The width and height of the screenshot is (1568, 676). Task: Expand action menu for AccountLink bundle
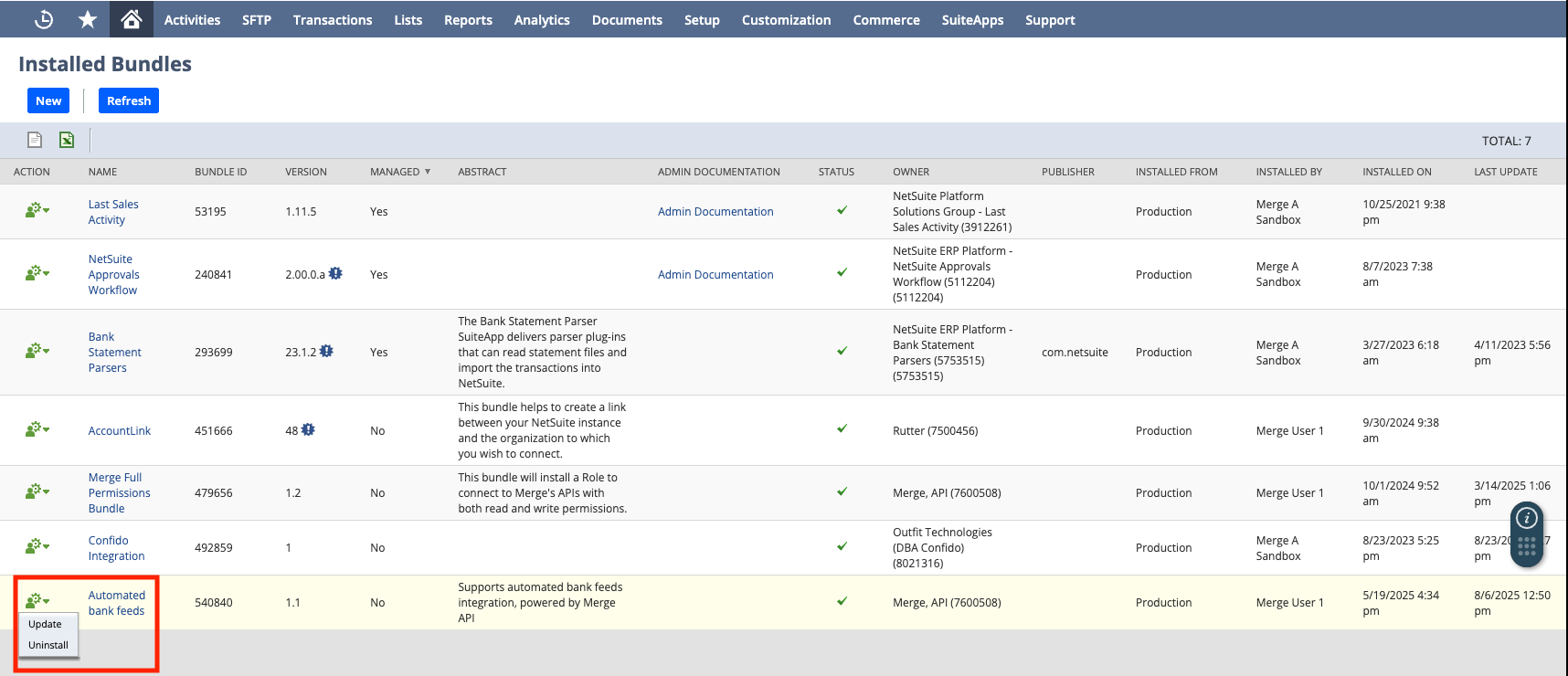(37, 430)
